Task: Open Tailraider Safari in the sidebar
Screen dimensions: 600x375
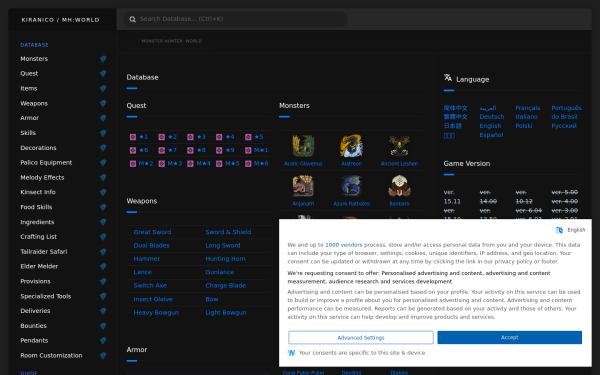Action: click(x=44, y=252)
